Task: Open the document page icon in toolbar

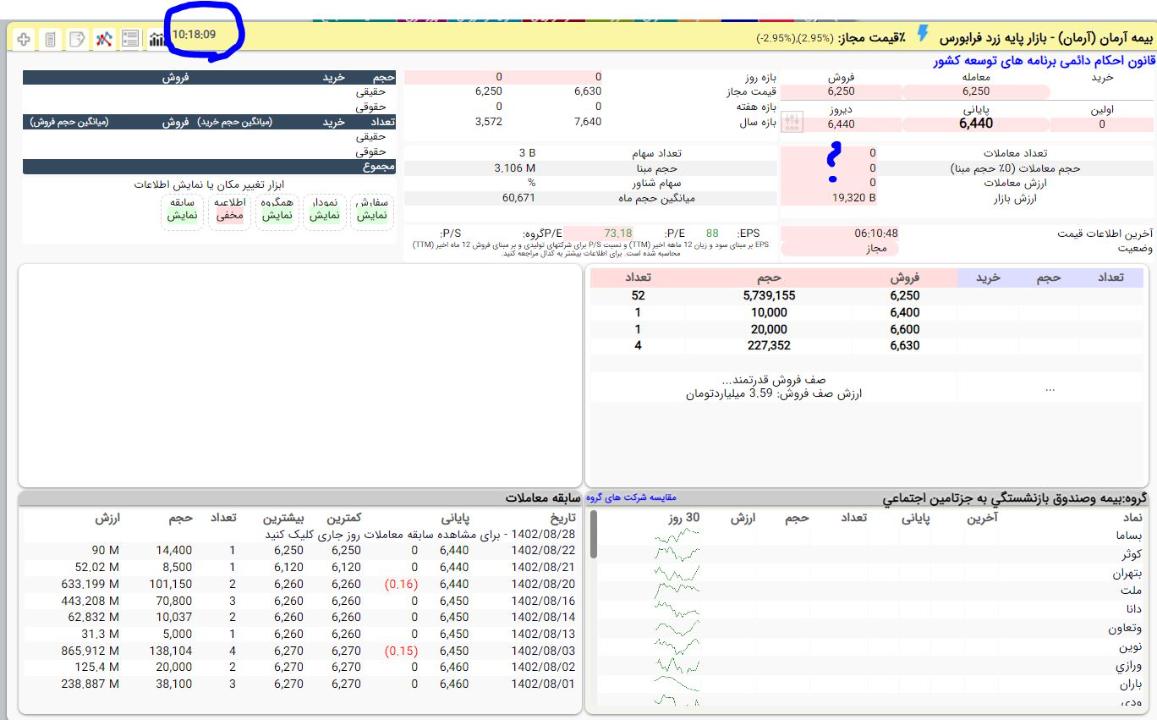Action: (x=48, y=40)
